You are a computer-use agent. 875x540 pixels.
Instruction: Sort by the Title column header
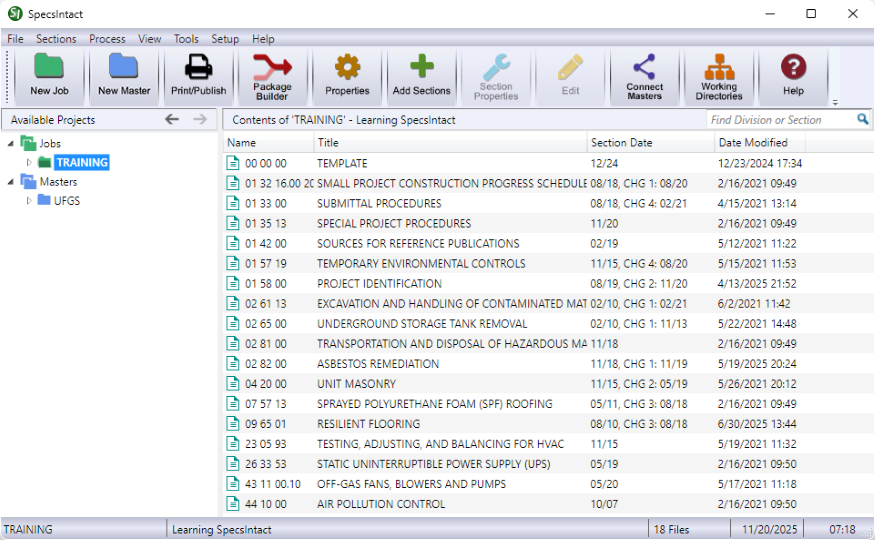click(x=450, y=143)
